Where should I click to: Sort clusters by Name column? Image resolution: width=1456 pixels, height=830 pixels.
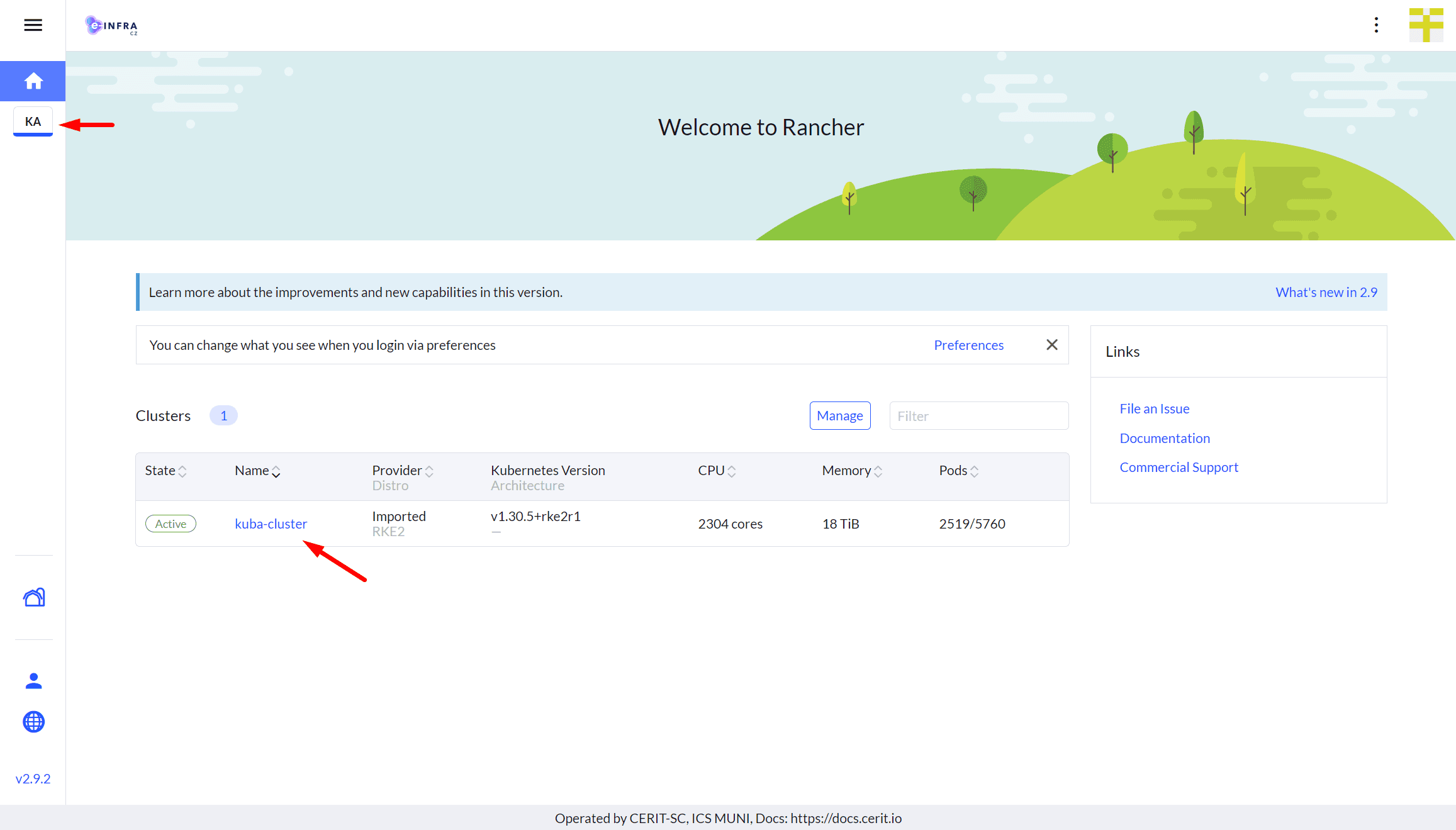257,471
